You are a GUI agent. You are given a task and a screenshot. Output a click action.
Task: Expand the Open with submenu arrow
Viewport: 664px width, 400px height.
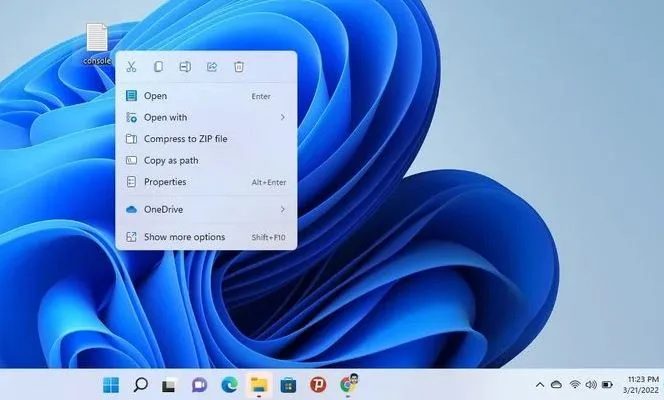(x=282, y=117)
